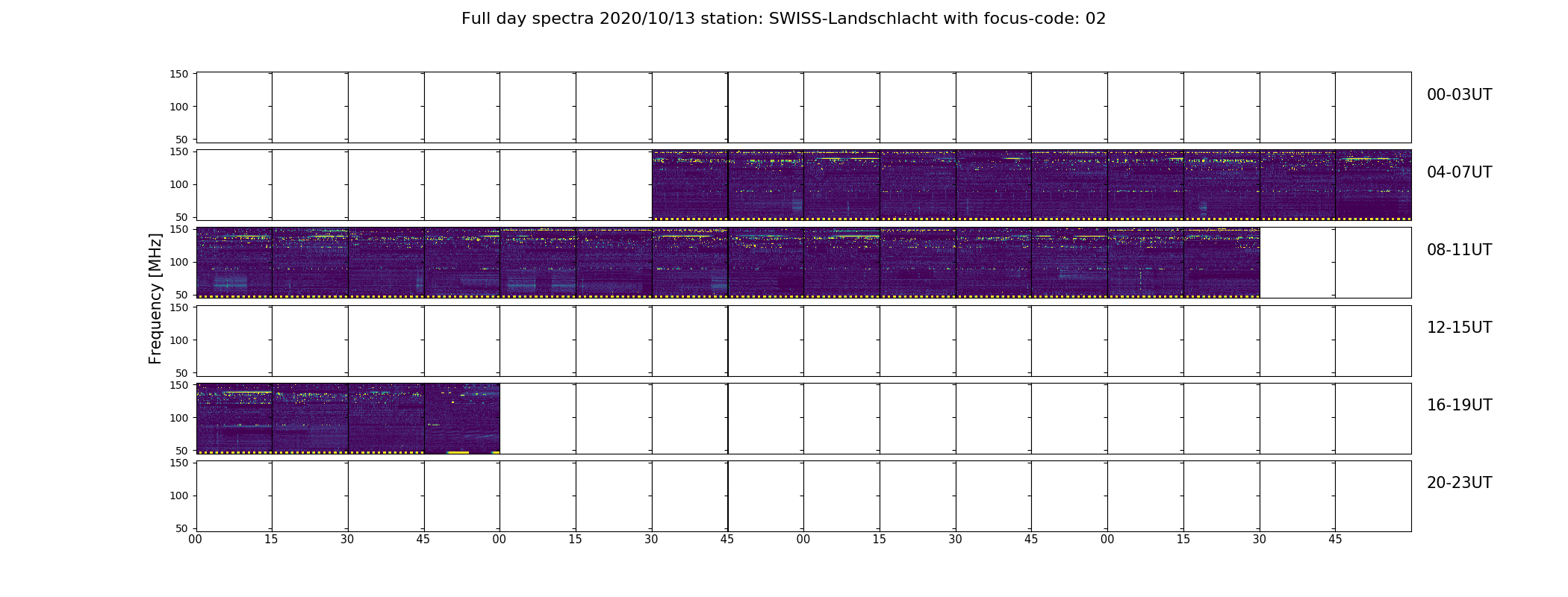
Task: Select the '12-15UT' row label
Action: coord(1459,328)
